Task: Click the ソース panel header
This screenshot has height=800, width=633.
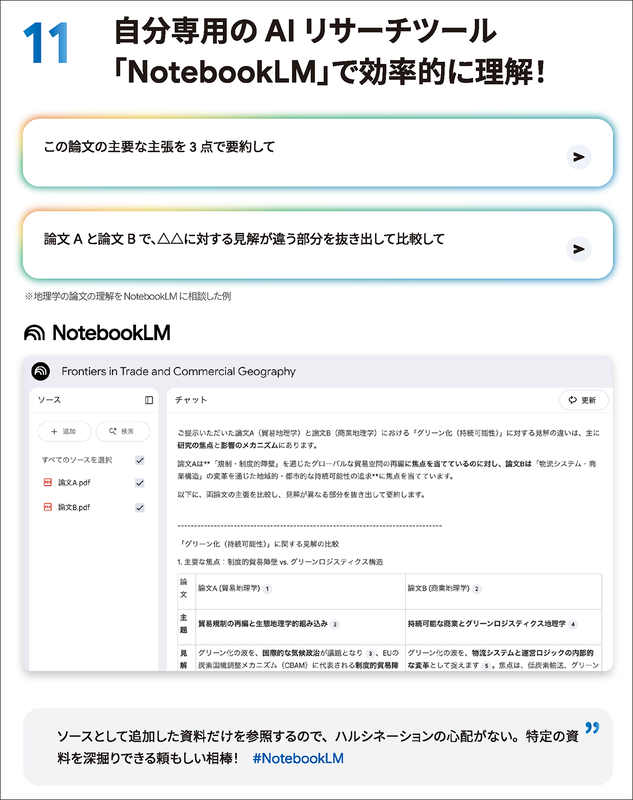Action: pyautogui.click(x=49, y=400)
